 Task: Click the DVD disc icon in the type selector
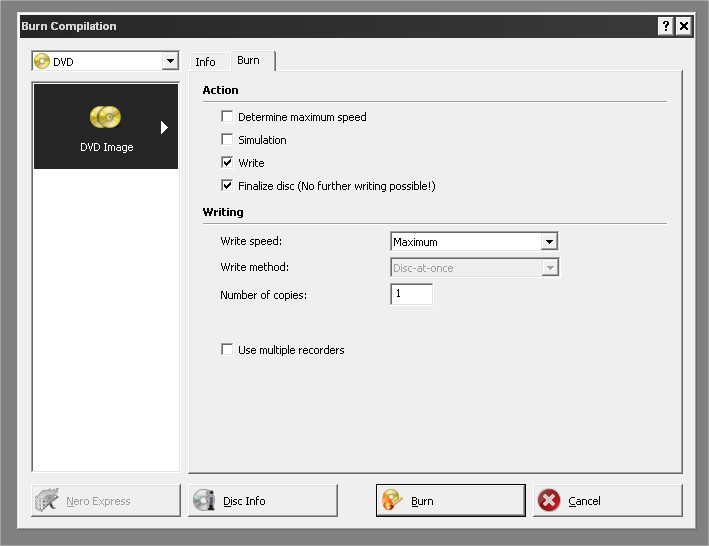42,61
